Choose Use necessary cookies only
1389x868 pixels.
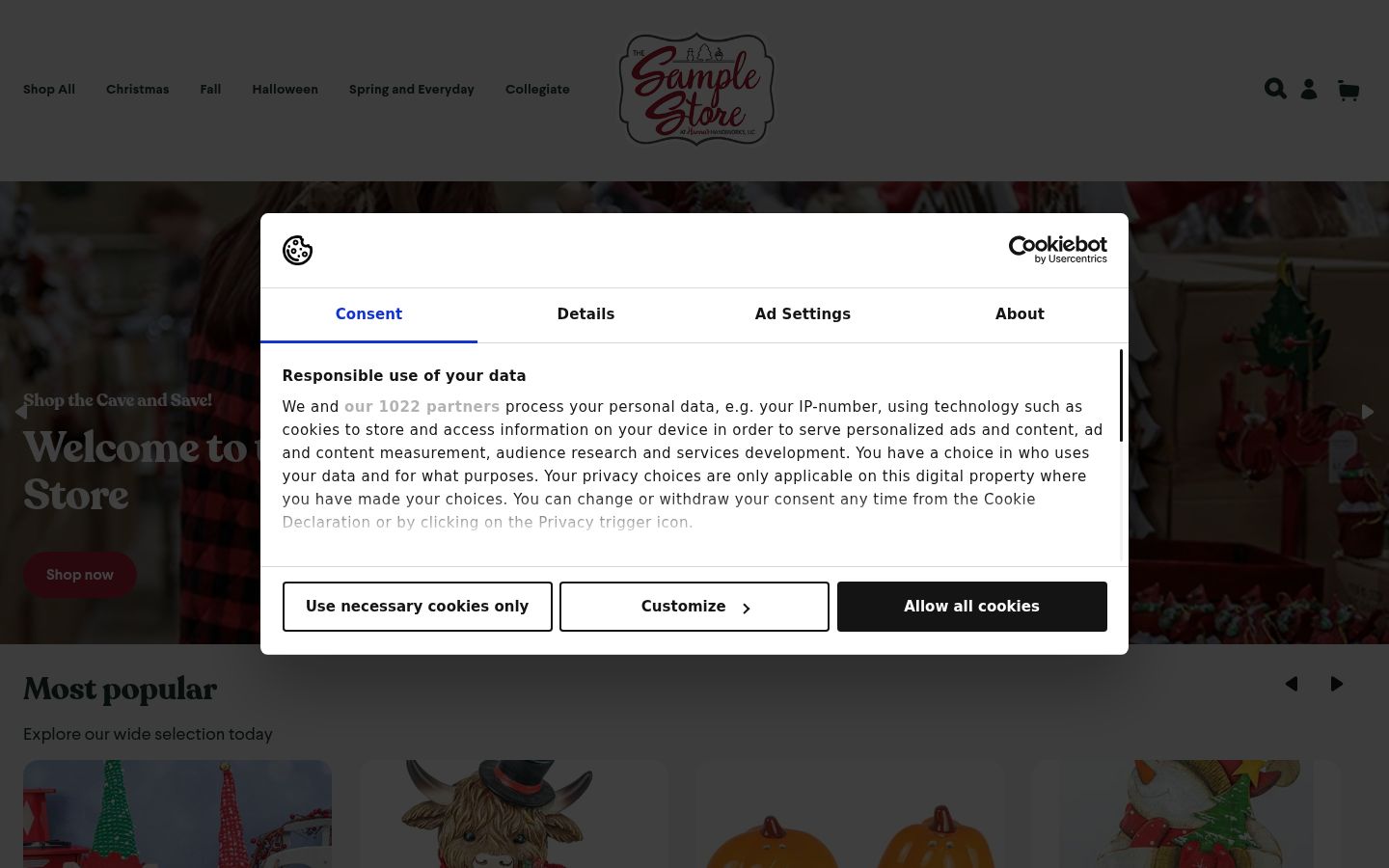pos(418,607)
